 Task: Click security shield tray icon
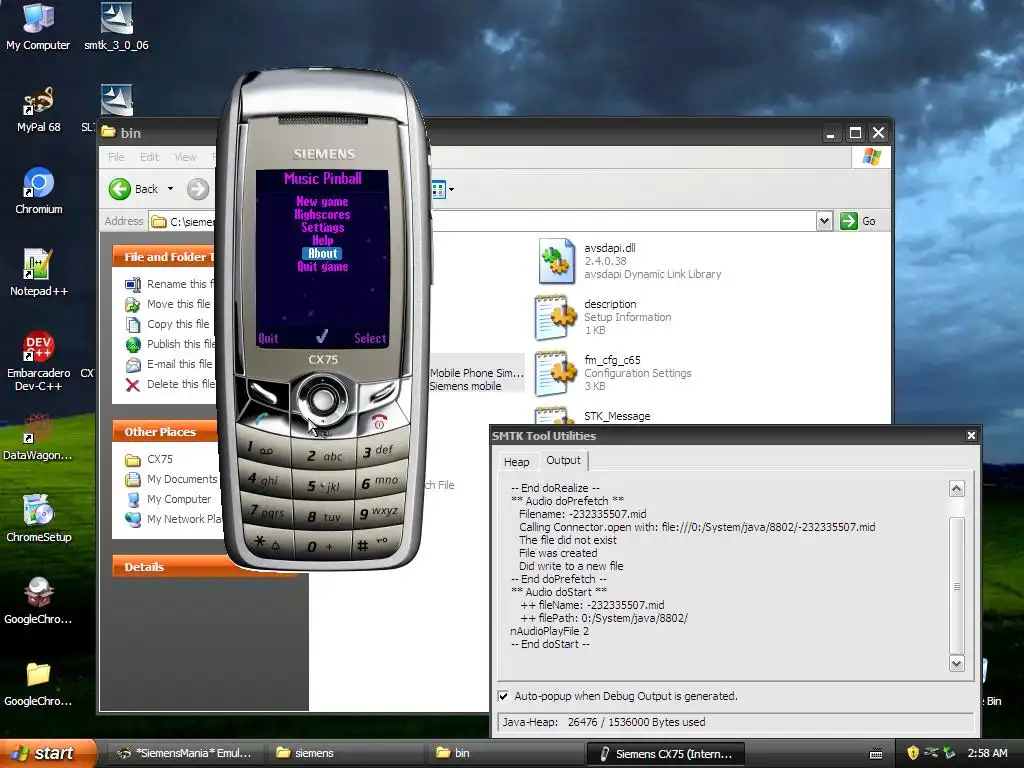(x=913, y=753)
